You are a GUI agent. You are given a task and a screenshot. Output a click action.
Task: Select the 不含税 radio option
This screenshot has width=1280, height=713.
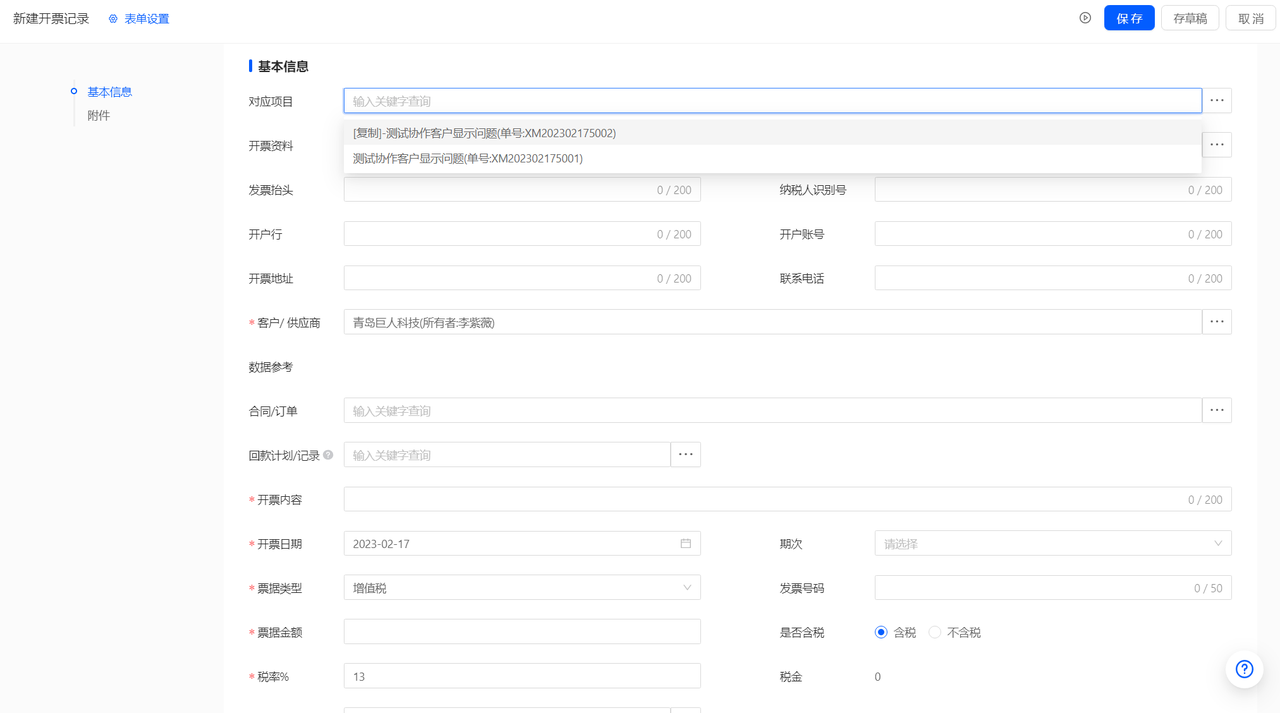tap(935, 633)
